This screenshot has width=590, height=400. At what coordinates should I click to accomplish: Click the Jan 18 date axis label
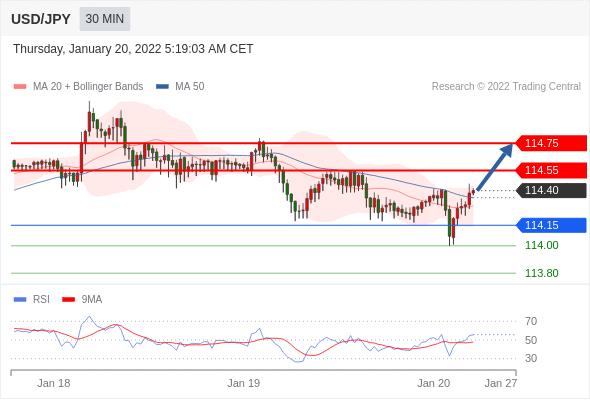[x=54, y=383]
